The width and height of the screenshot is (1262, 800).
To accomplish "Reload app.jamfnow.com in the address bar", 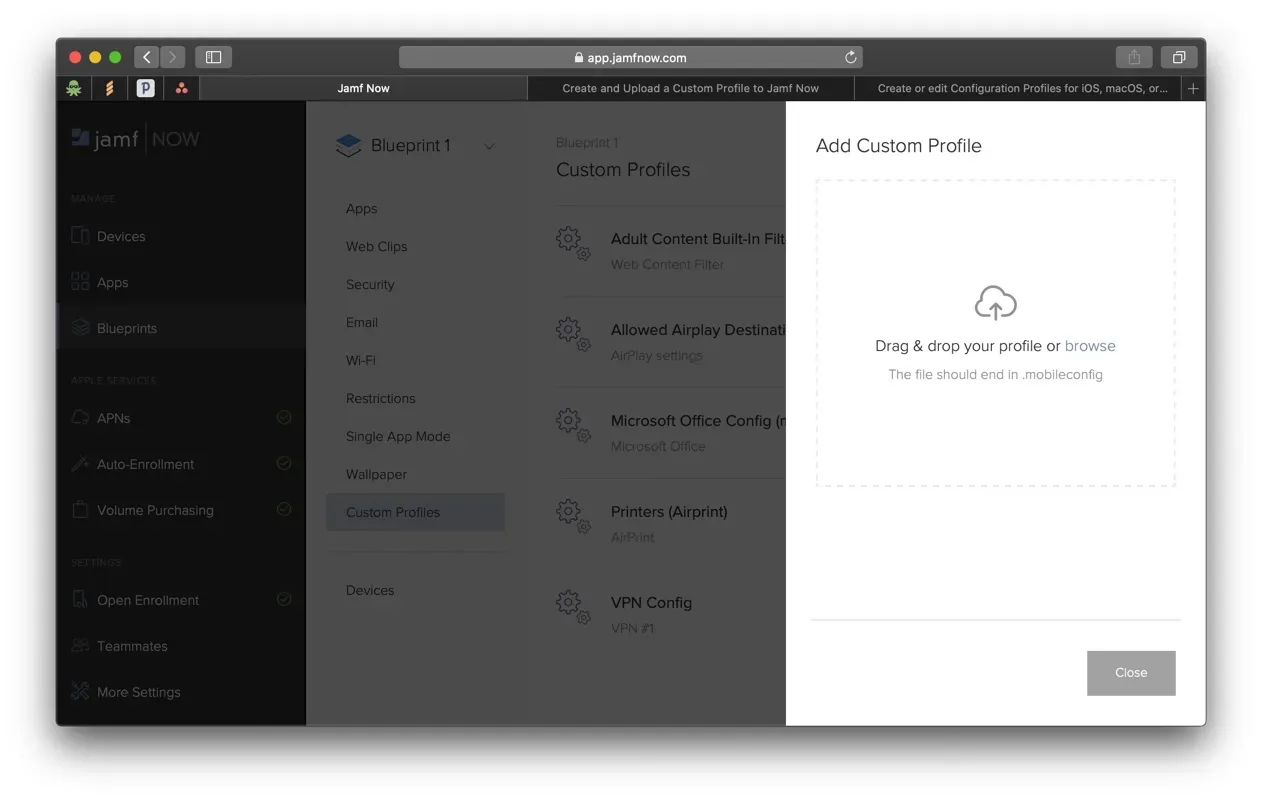I will click(x=850, y=57).
